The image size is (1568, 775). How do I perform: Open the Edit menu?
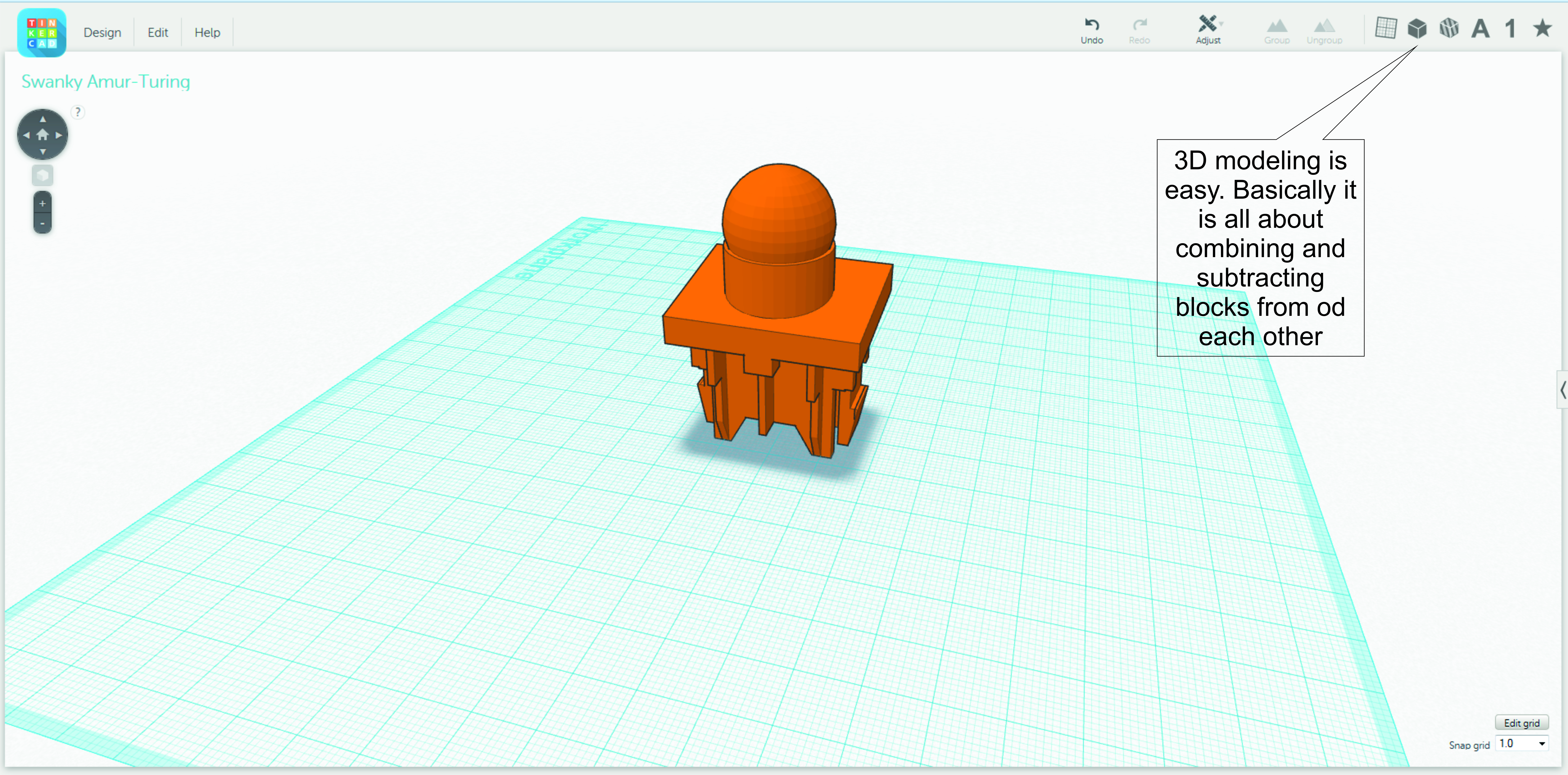pyautogui.click(x=158, y=33)
